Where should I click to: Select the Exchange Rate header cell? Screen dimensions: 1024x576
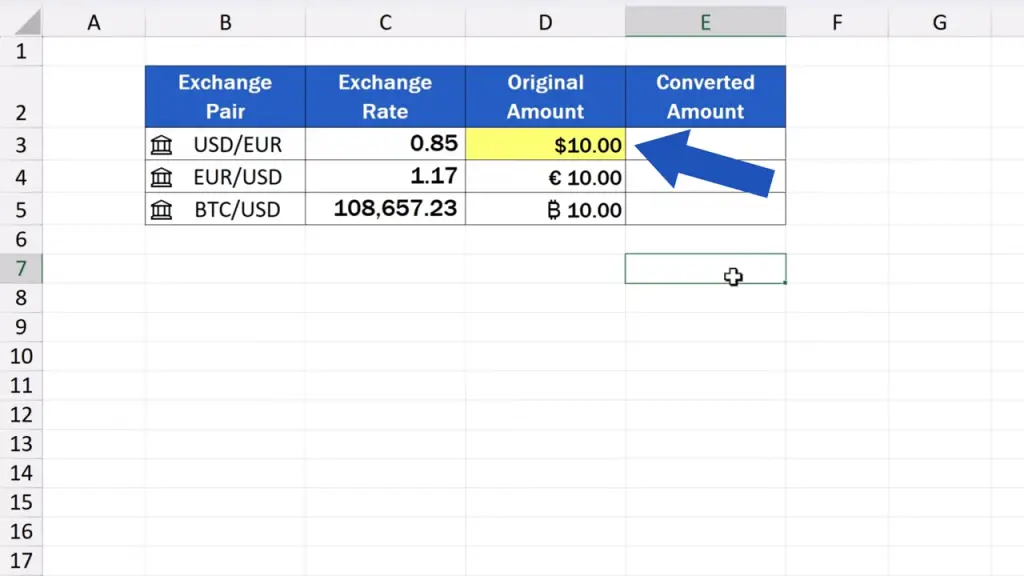(385, 97)
